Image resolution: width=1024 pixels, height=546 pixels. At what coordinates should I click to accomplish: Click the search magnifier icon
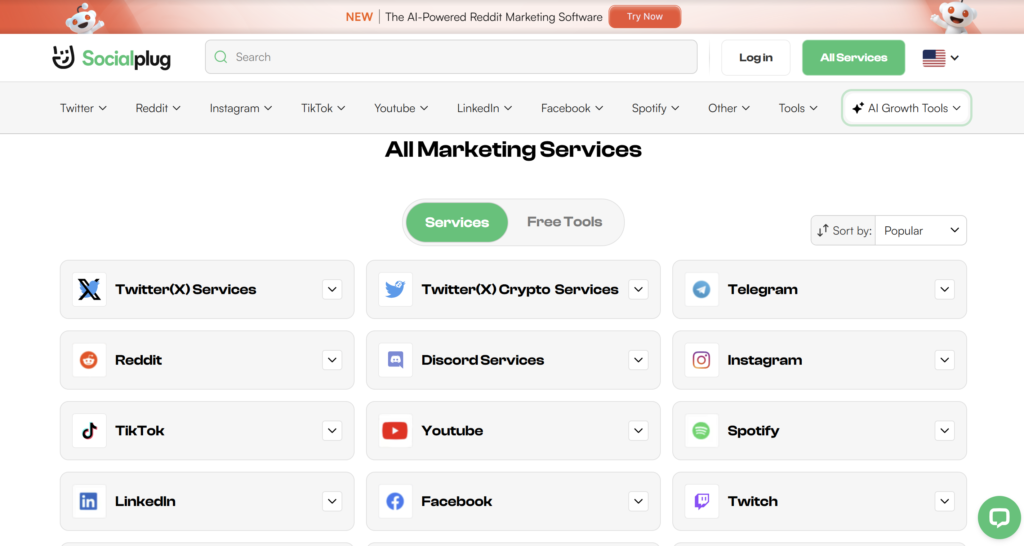tap(221, 57)
